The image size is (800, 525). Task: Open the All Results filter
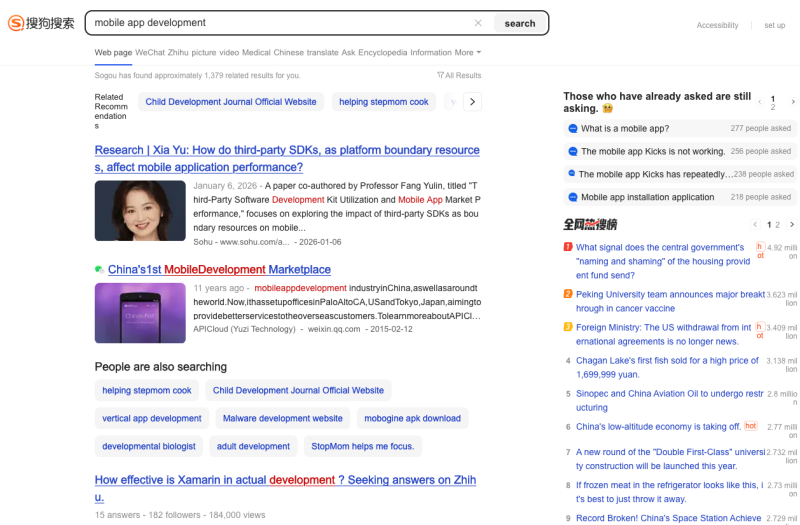(x=459, y=76)
